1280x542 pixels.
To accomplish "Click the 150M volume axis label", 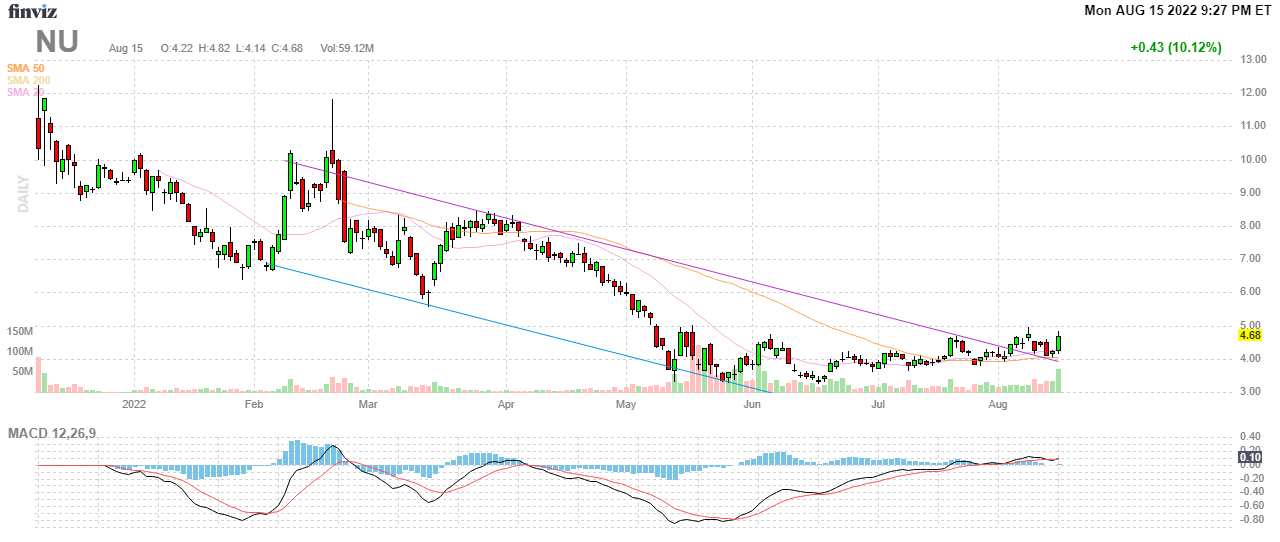I will 22,331.
